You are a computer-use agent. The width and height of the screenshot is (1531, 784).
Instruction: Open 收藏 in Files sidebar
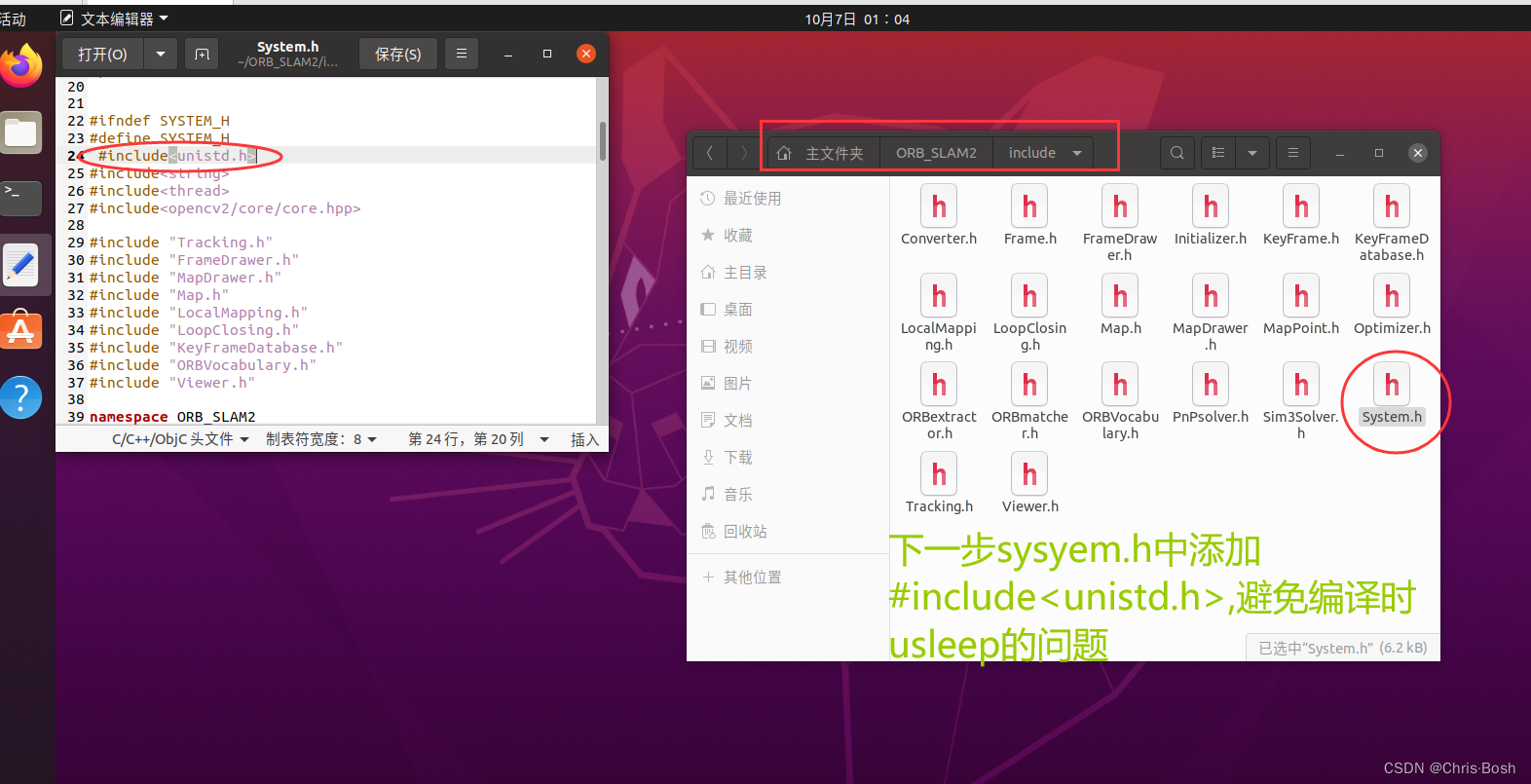[788, 236]
